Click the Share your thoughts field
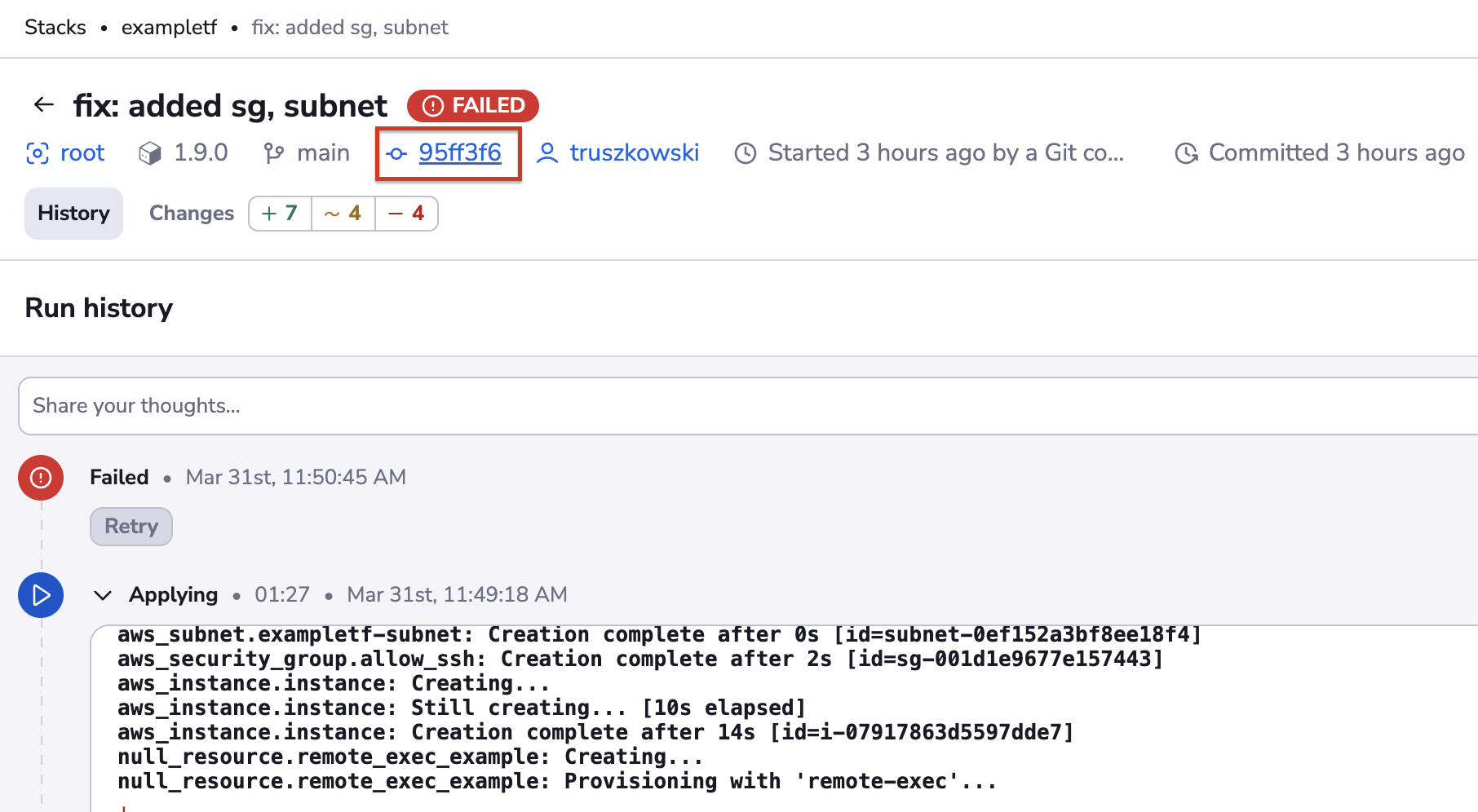Viewport: 1478px width, 812px height. pyautogui.click(x=326, y=405)
